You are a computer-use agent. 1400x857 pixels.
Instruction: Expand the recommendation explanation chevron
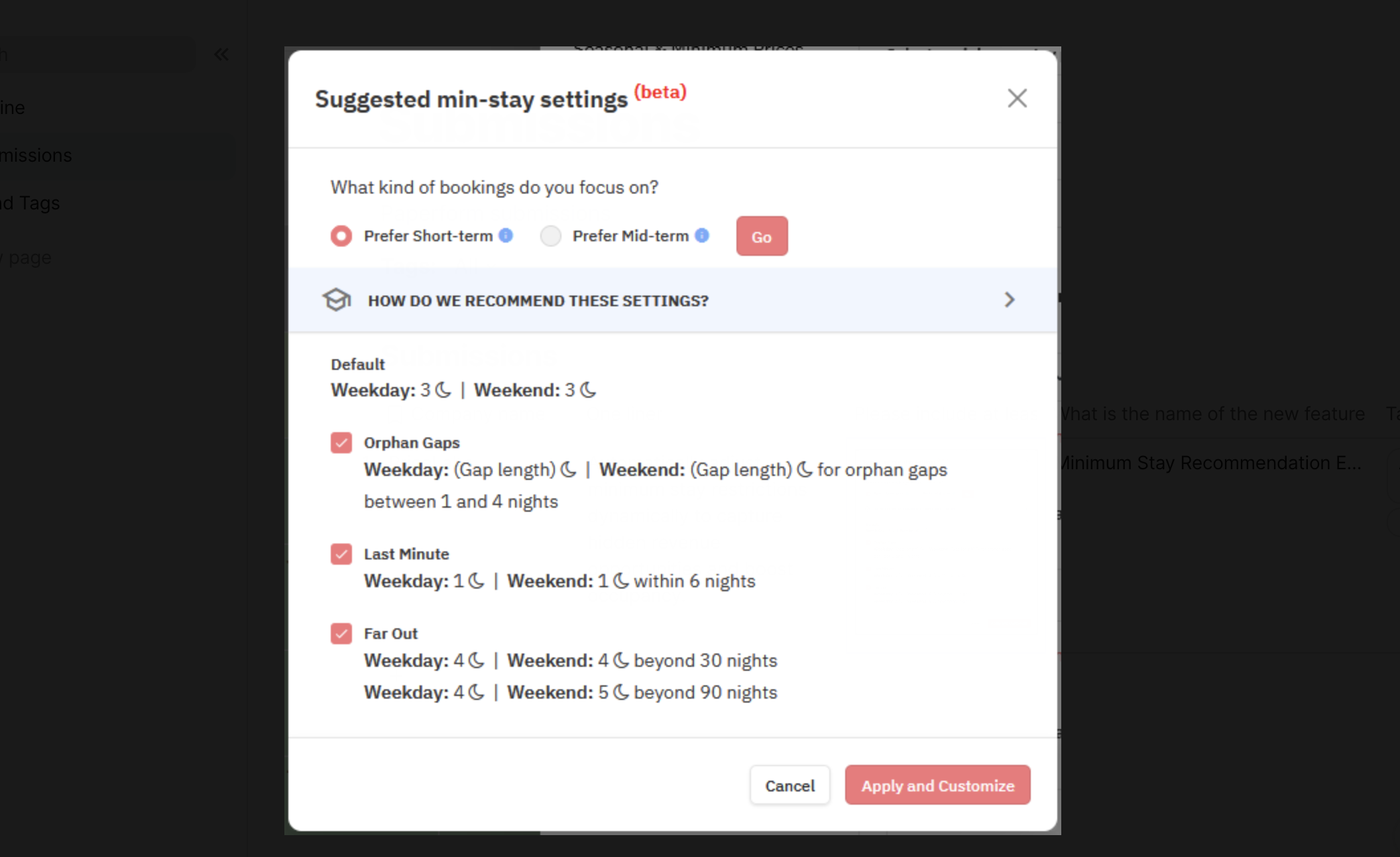(x=1009, y=300)
